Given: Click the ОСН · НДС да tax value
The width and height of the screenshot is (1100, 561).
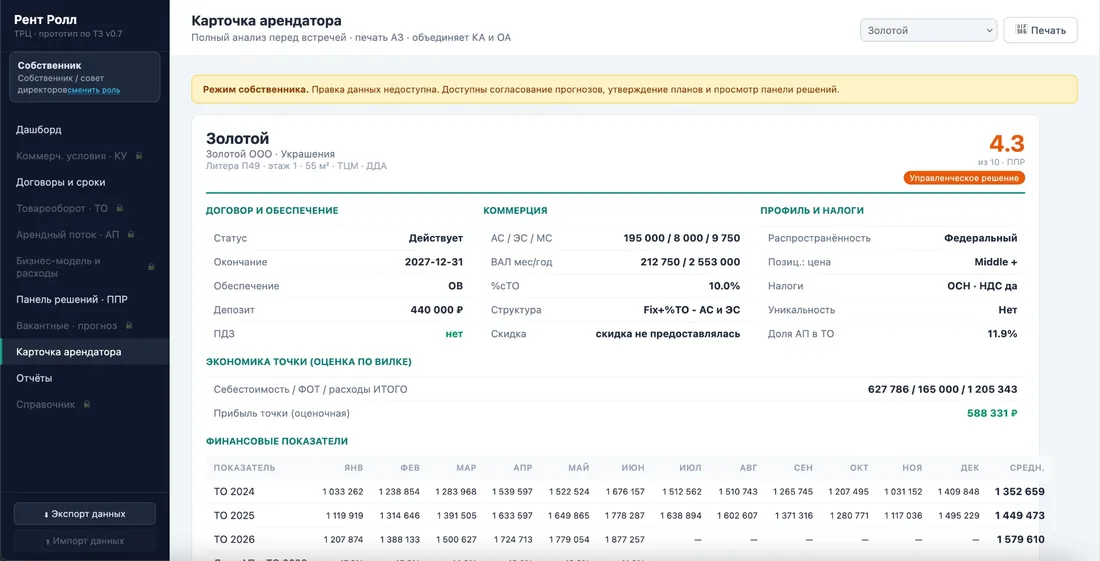Looking at the screenshot, I should click(x=982, y=286).
